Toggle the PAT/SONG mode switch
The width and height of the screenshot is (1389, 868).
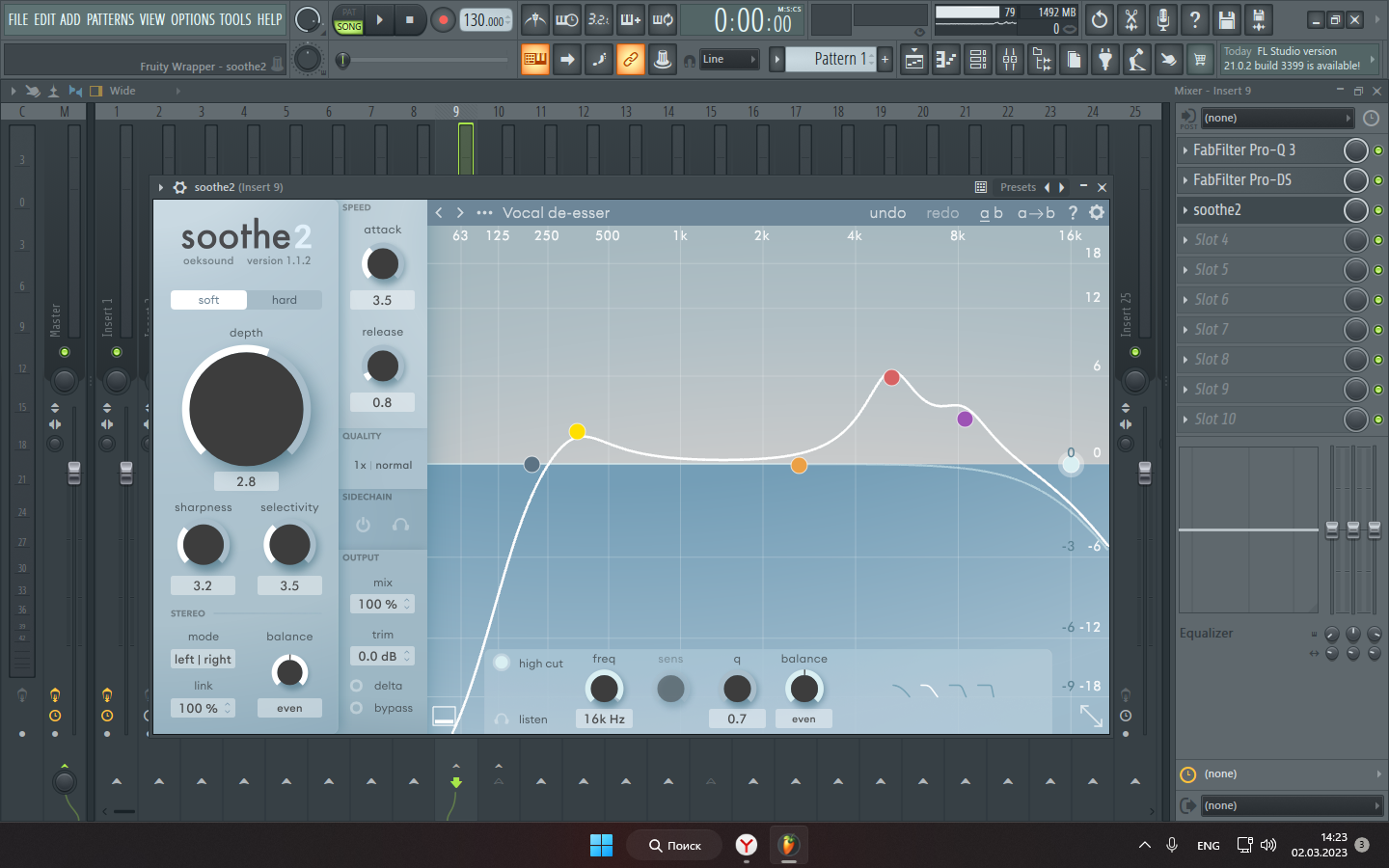pyautogui.click(x=348, y=19)
